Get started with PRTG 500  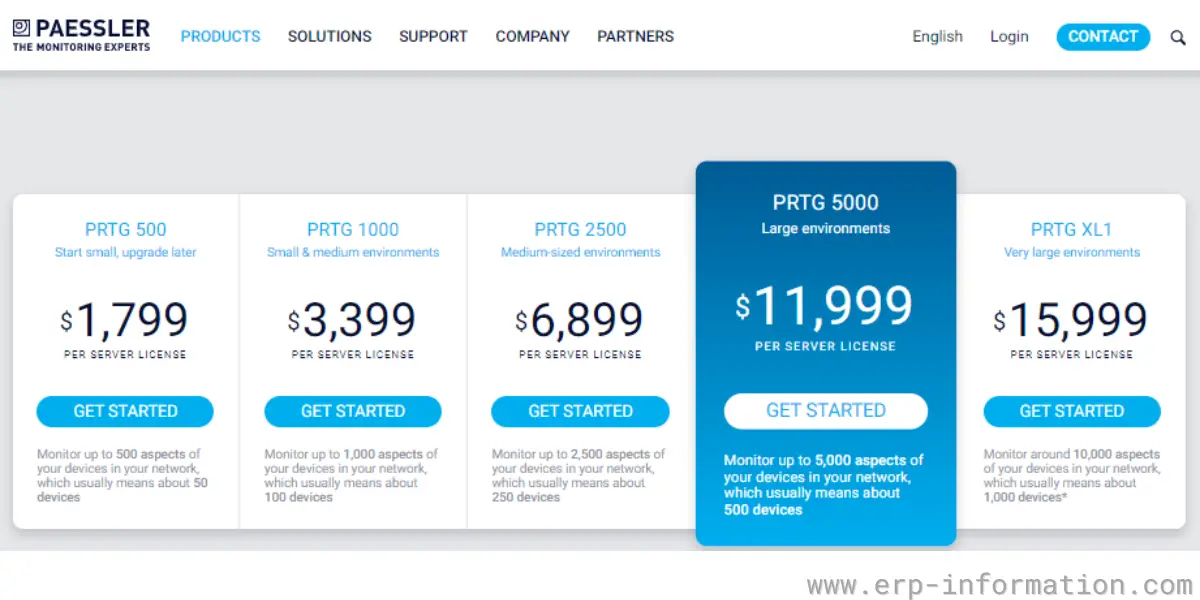[x=125, y=411]
